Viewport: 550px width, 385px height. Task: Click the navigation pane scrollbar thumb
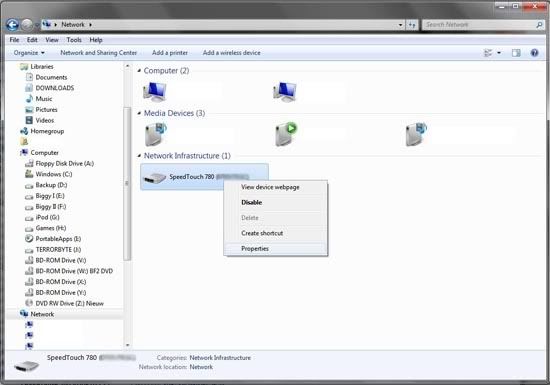(x=127, y=184)
